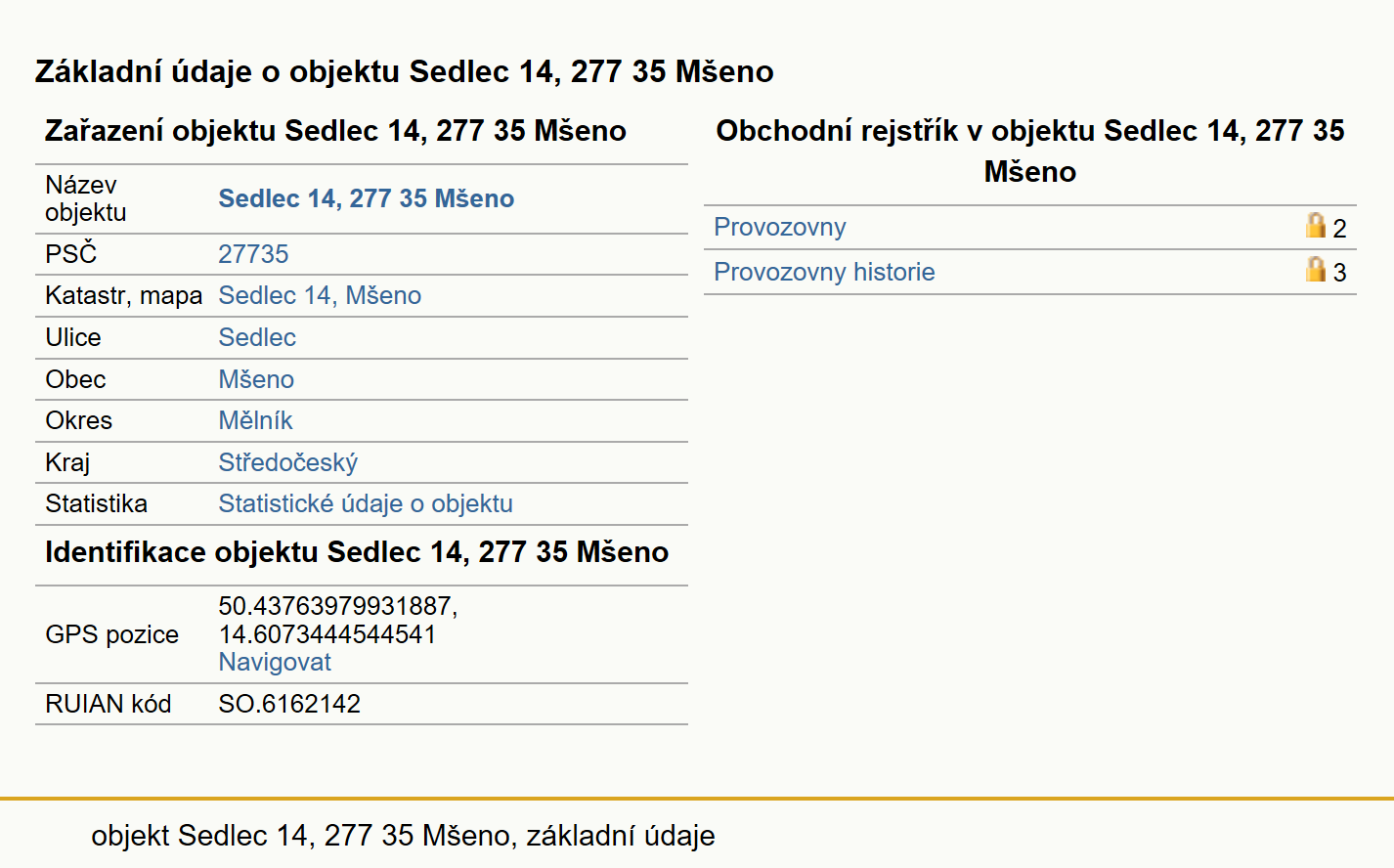Open the Sedlec 14, 277 35 Mšeno object name link
1394x868 pixels.
pos(366,198)
